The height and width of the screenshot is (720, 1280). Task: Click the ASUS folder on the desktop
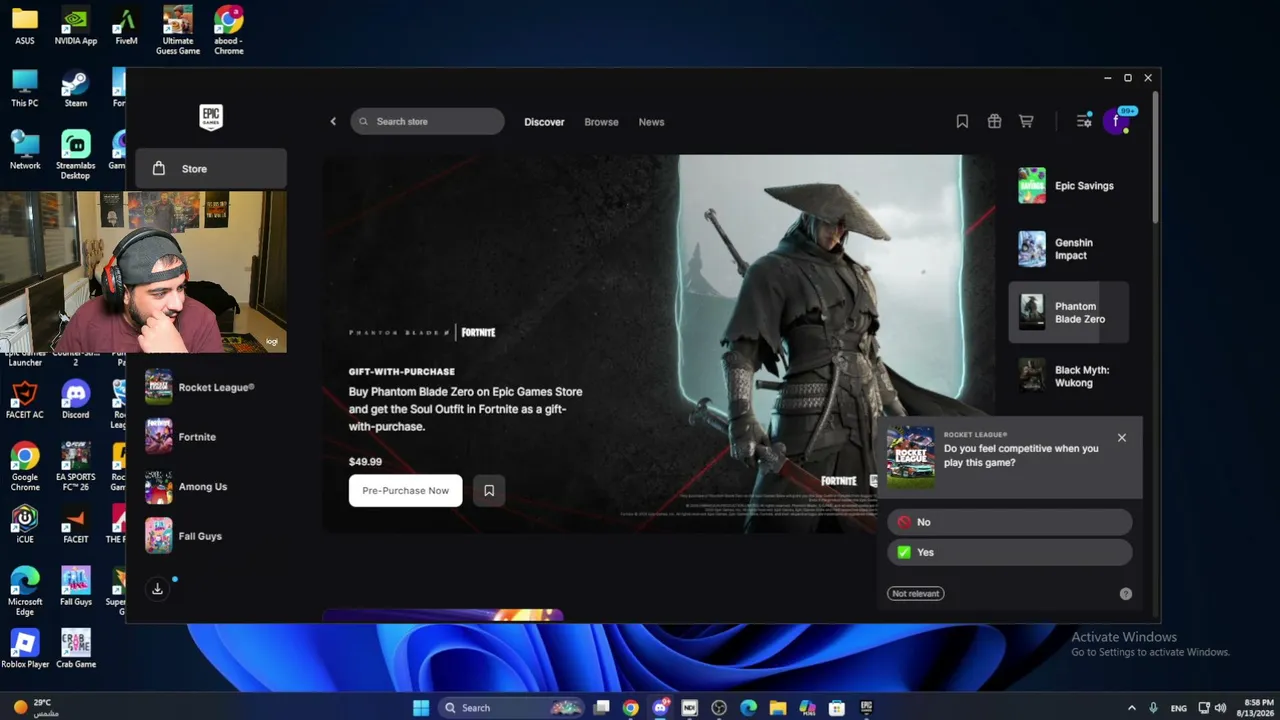click(x=25, y=26)
